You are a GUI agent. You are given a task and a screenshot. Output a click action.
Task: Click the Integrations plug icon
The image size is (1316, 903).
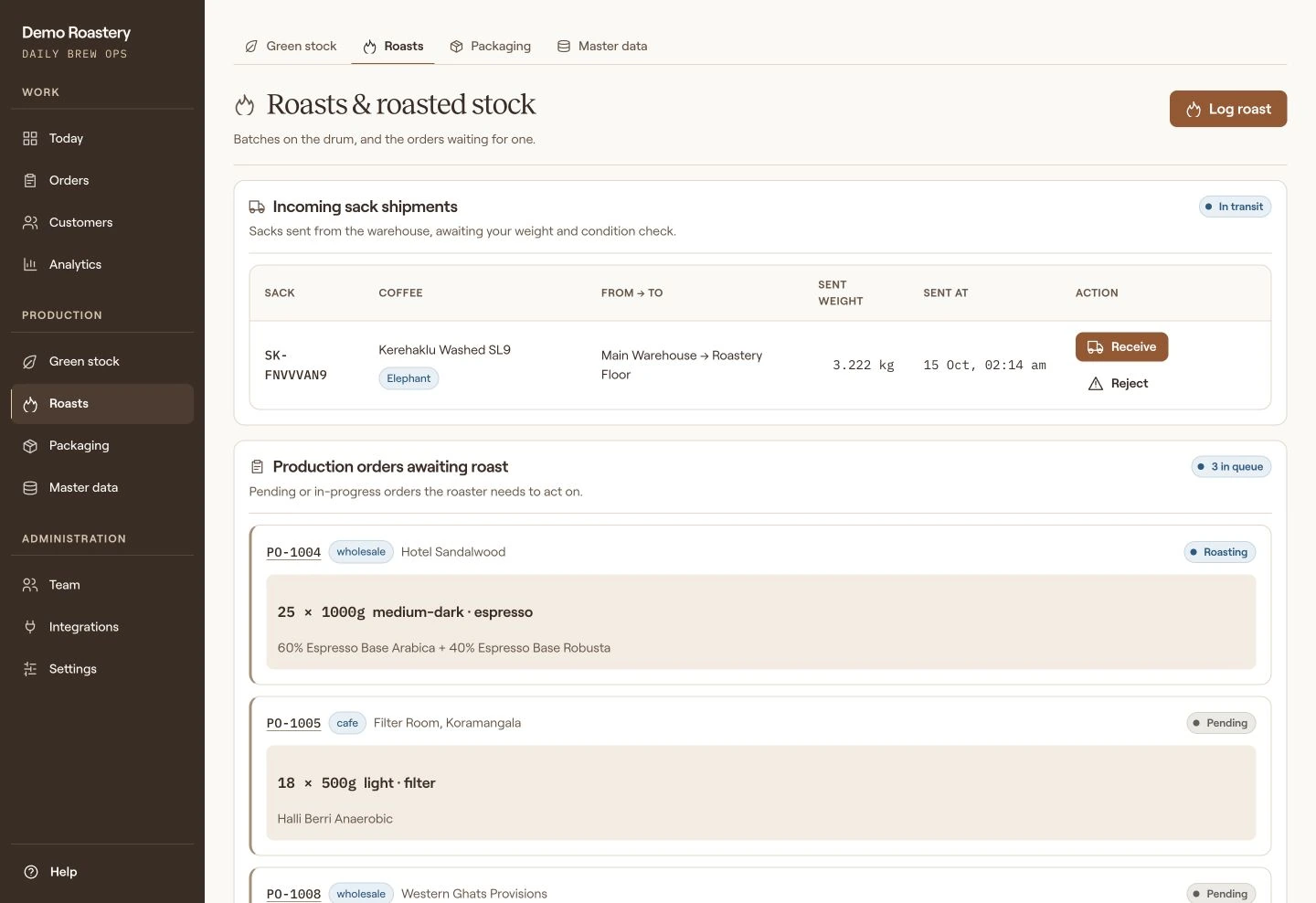click(x=30, y=627)
